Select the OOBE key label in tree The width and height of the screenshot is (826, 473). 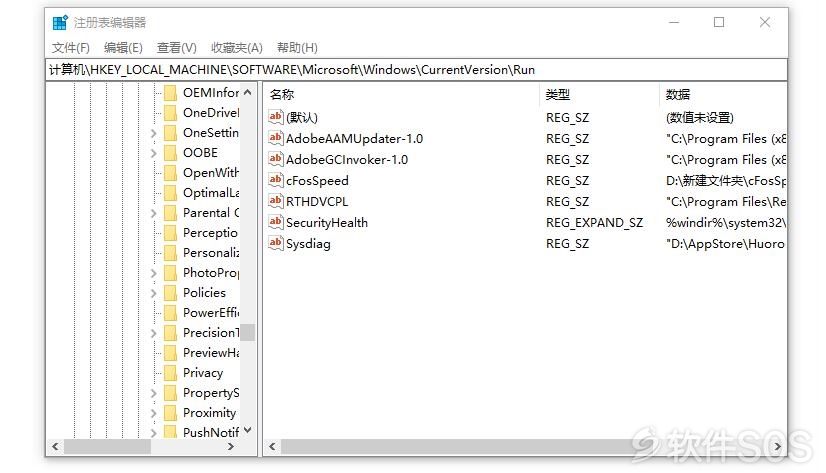pyautogui.click(x=200, y=153)
